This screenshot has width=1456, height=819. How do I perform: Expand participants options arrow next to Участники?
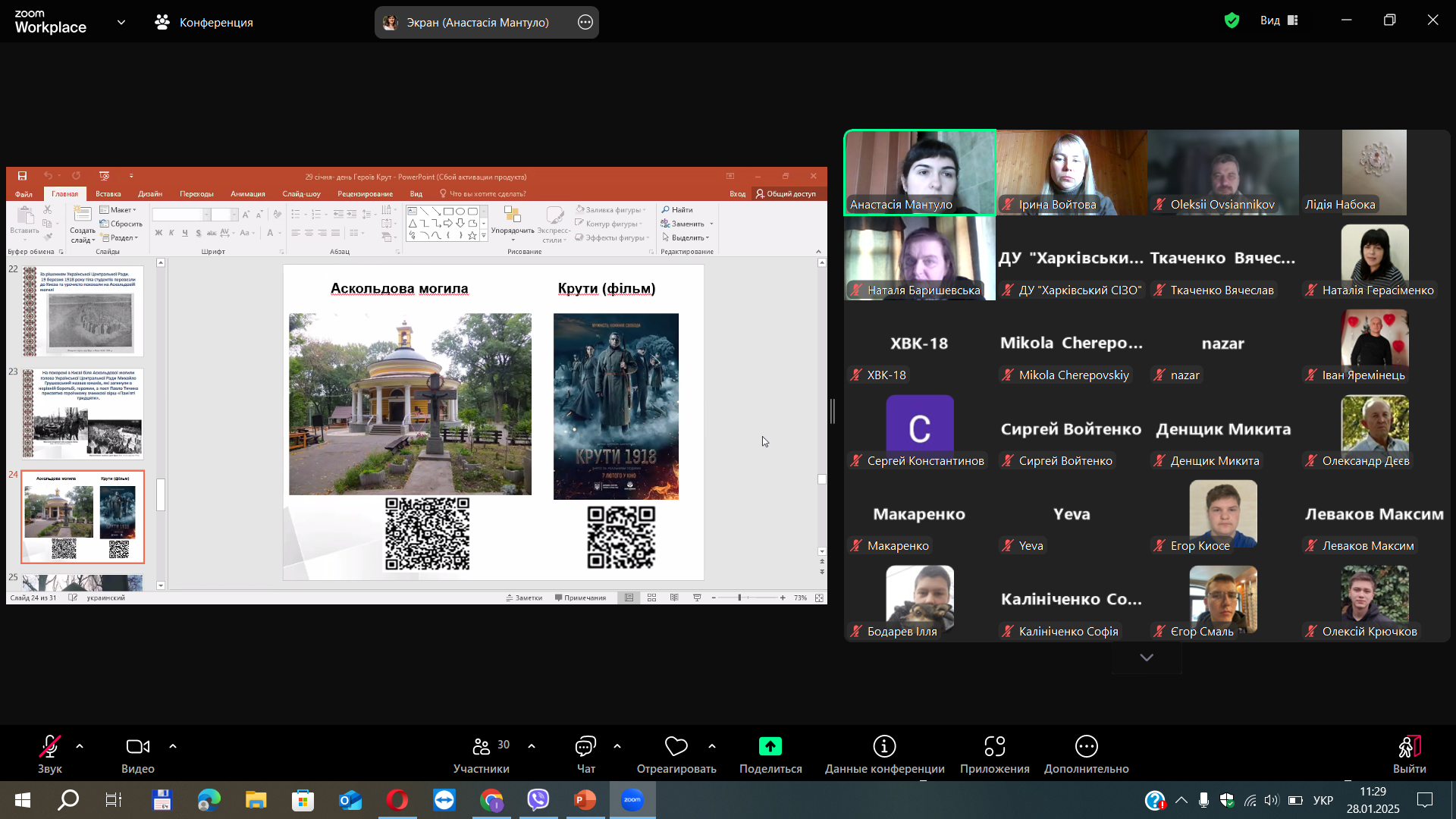click(x=532, y=747)
